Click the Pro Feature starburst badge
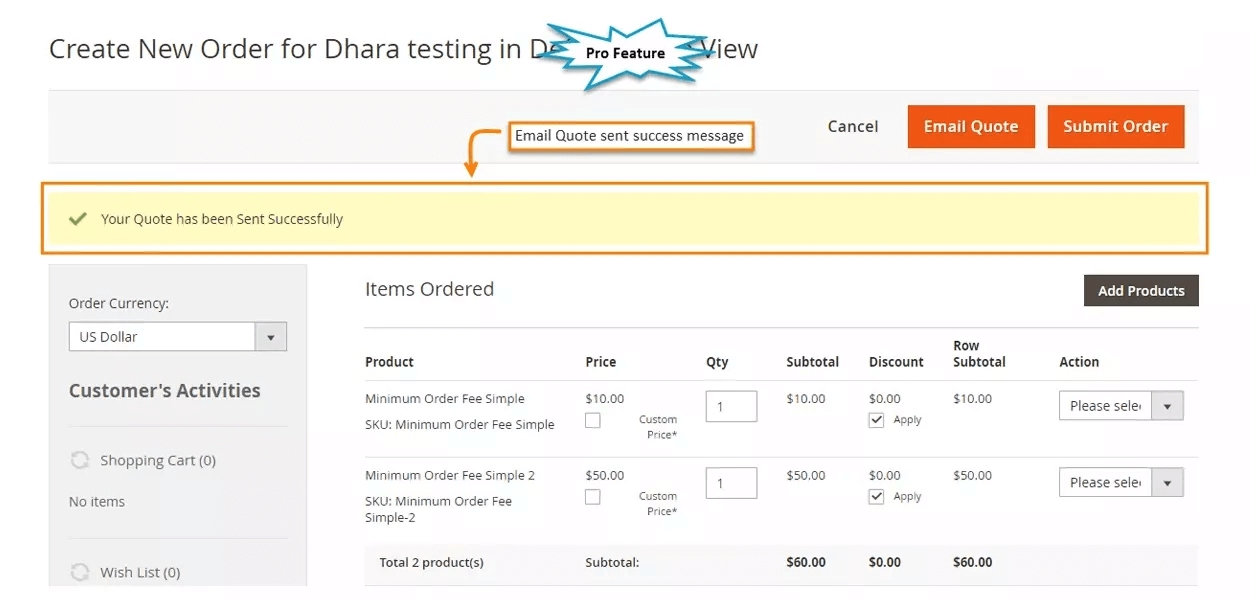The height and width of the screenshot is (600, 1250). tap(626, 53)
